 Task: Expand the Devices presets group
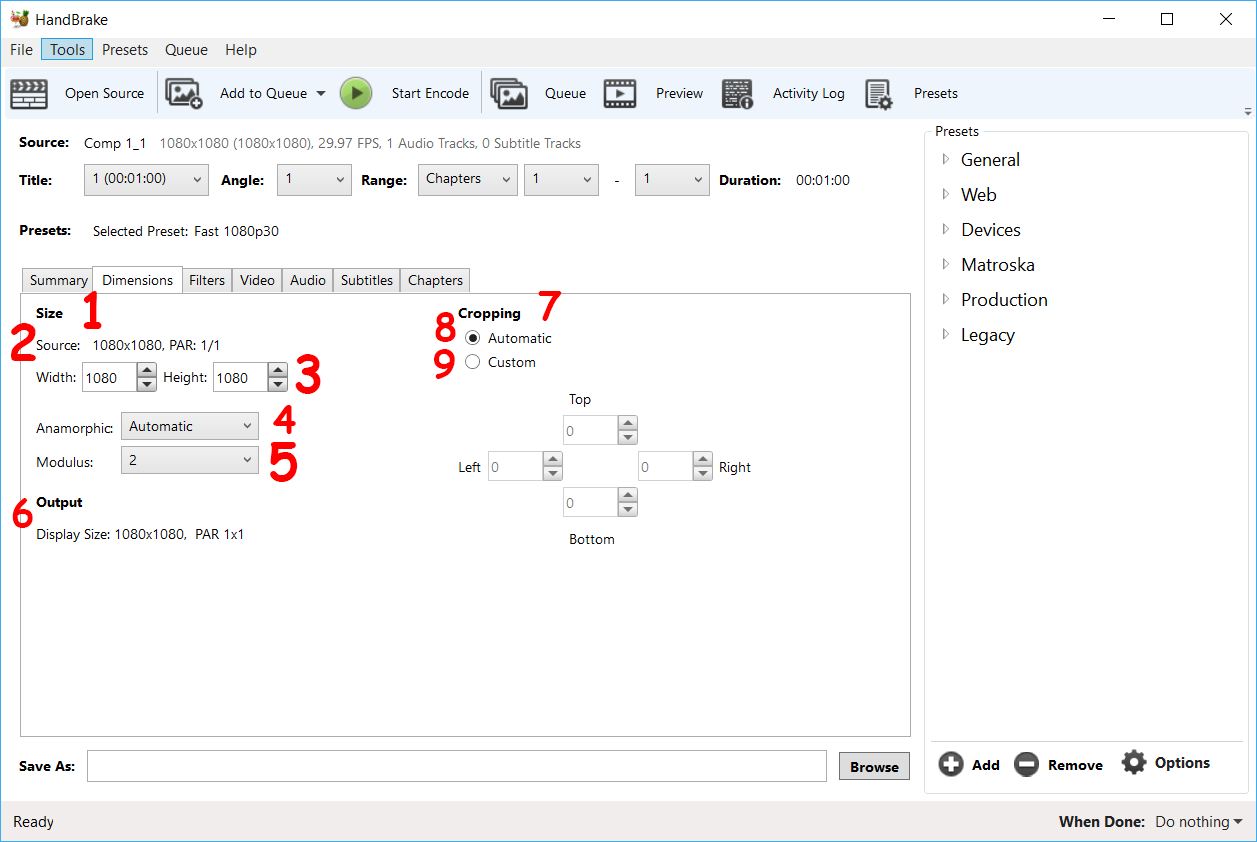click(x=946, y=229)
